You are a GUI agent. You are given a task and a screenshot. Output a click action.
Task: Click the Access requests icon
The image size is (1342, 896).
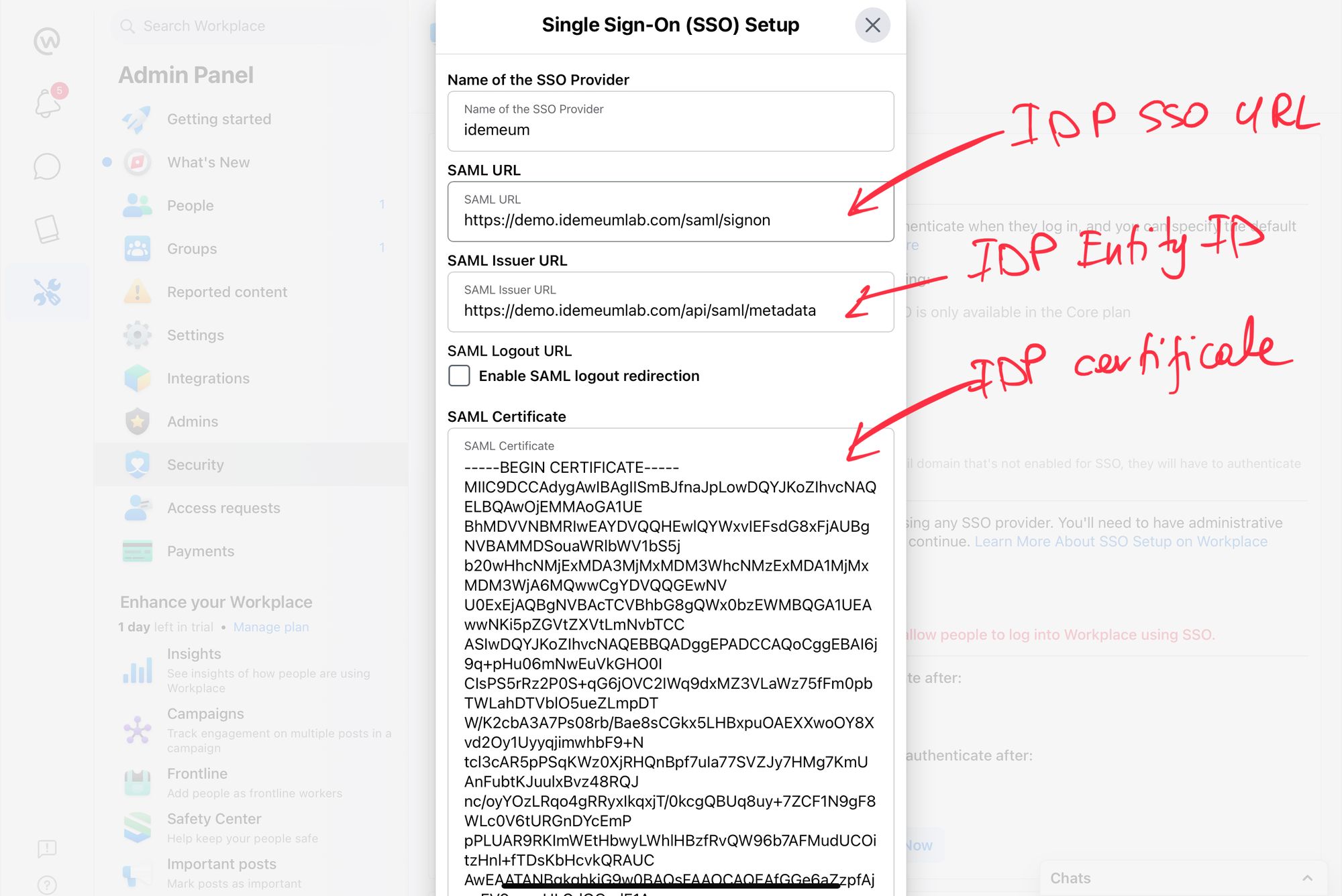(138, 508)
